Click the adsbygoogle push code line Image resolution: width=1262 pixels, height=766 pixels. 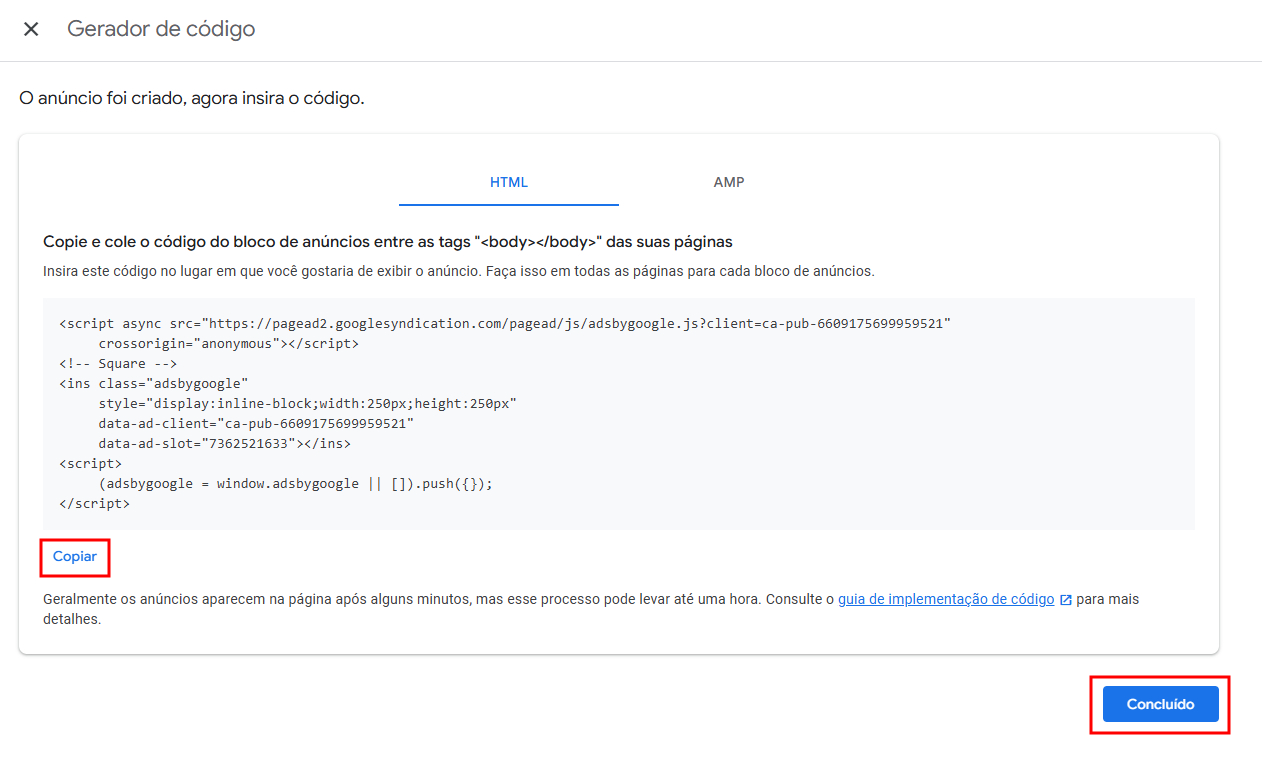(x=296, y=484)
